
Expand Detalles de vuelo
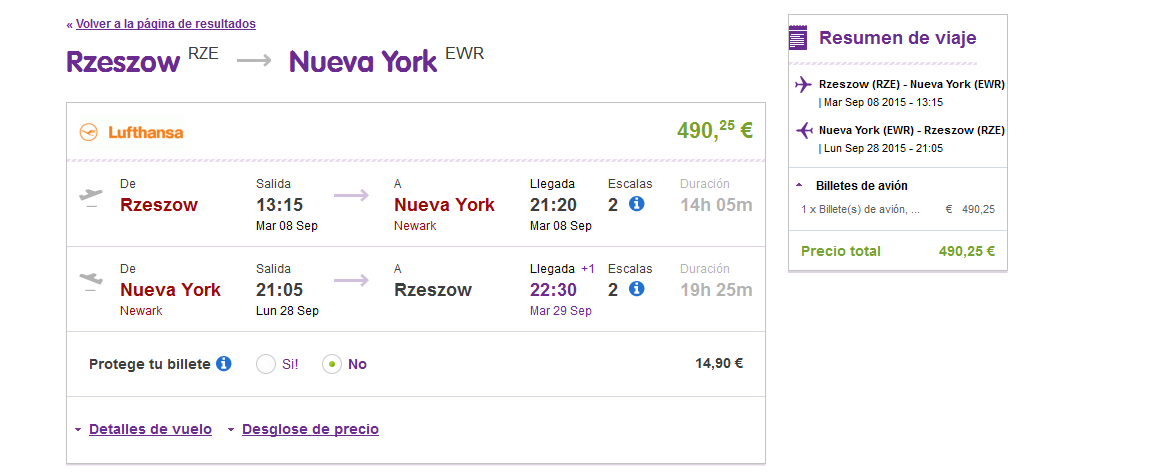[x=150, y=430]
